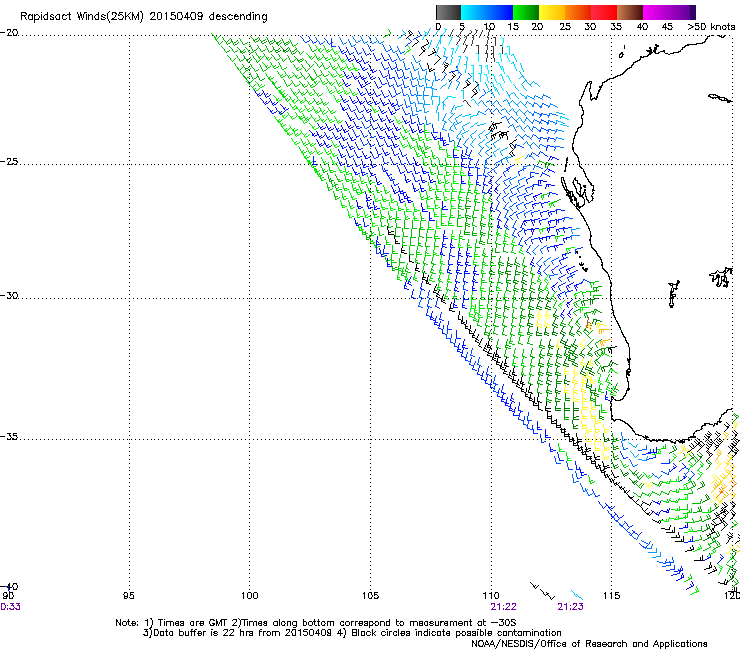Click the '-30' latitude axis label

[x=9, y=295]
